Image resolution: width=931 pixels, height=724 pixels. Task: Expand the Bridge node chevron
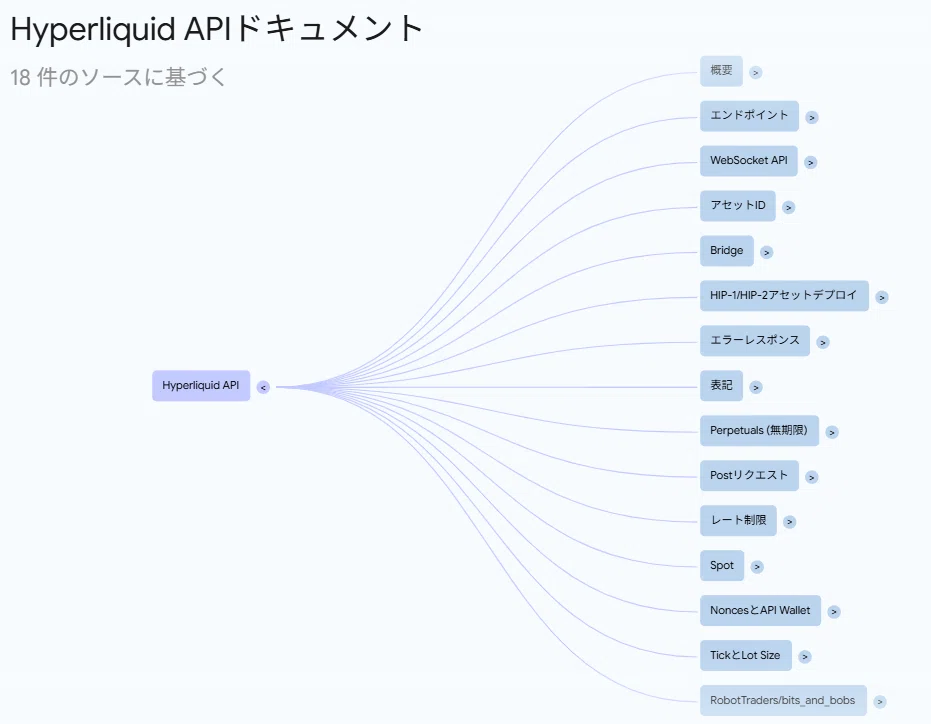point(767,252)
